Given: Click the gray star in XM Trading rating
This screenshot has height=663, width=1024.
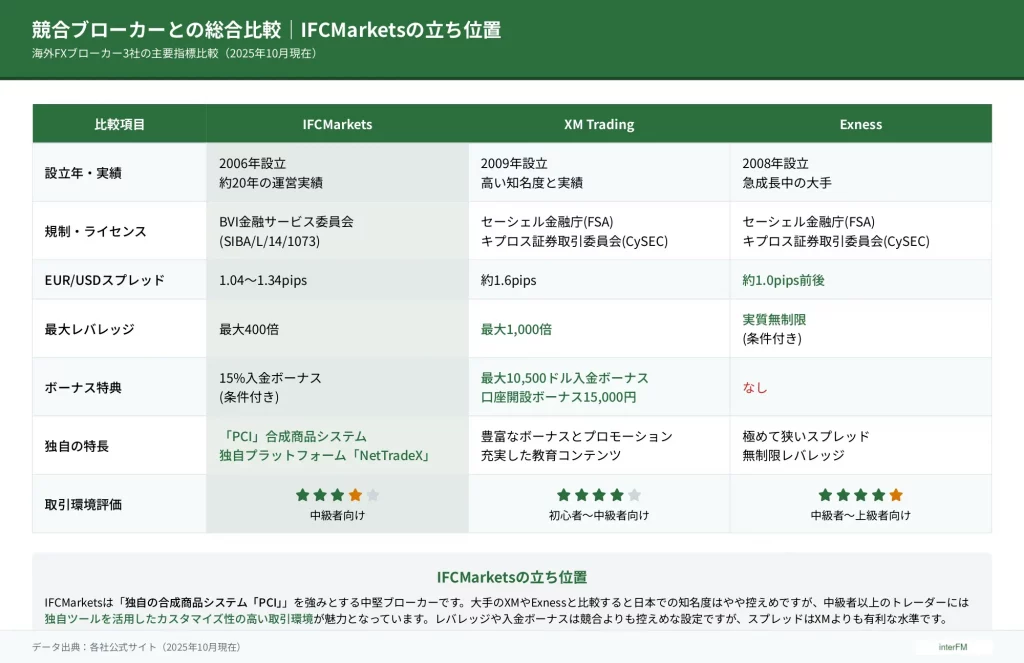Looking at the screenshot, I should [634, 495].
